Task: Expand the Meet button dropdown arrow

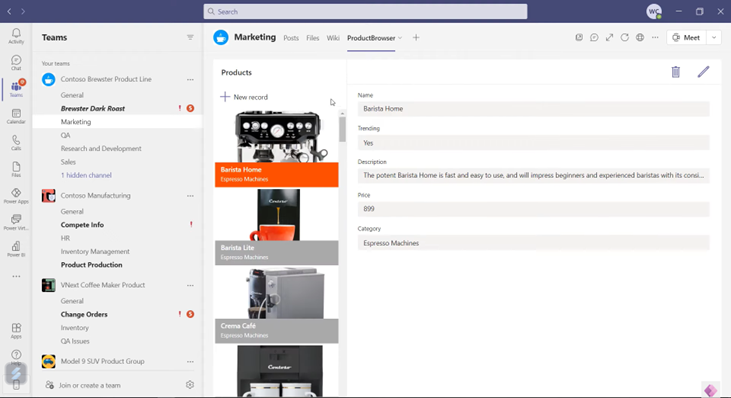Action: tap(714, 38)
